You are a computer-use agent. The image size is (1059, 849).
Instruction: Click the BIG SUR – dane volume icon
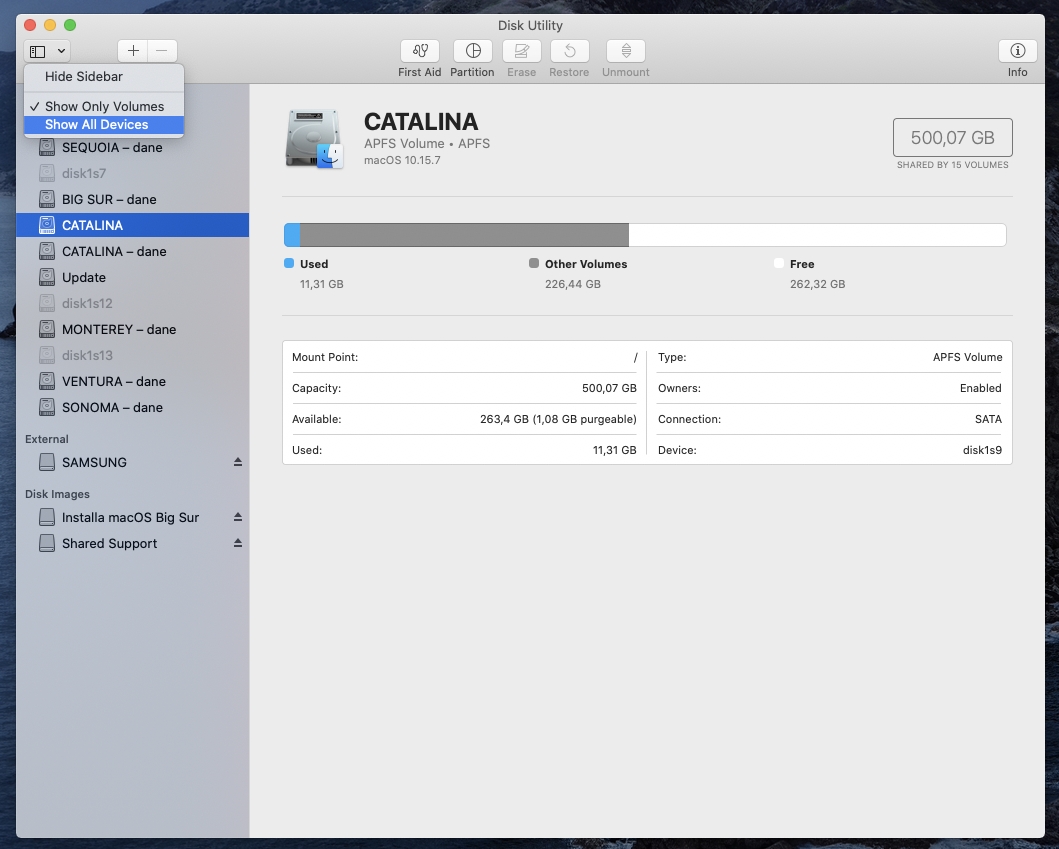47,199
